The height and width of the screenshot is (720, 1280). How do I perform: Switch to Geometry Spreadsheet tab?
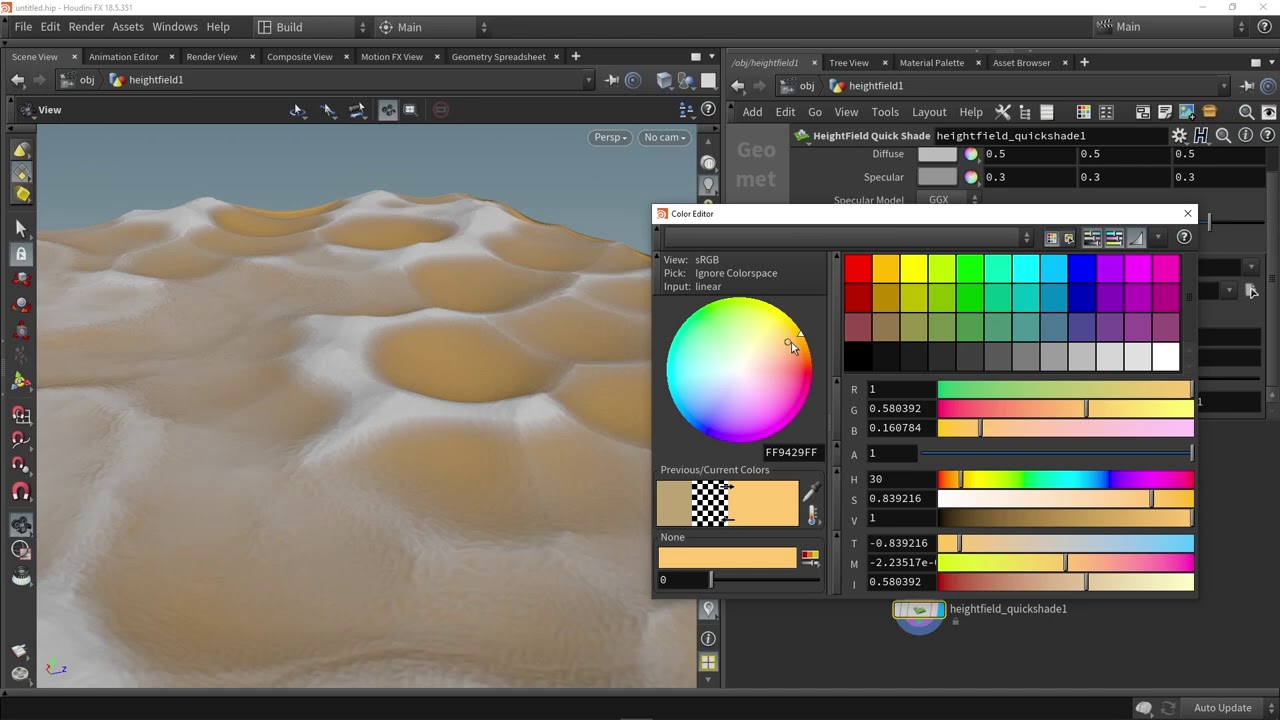[498, 57]
